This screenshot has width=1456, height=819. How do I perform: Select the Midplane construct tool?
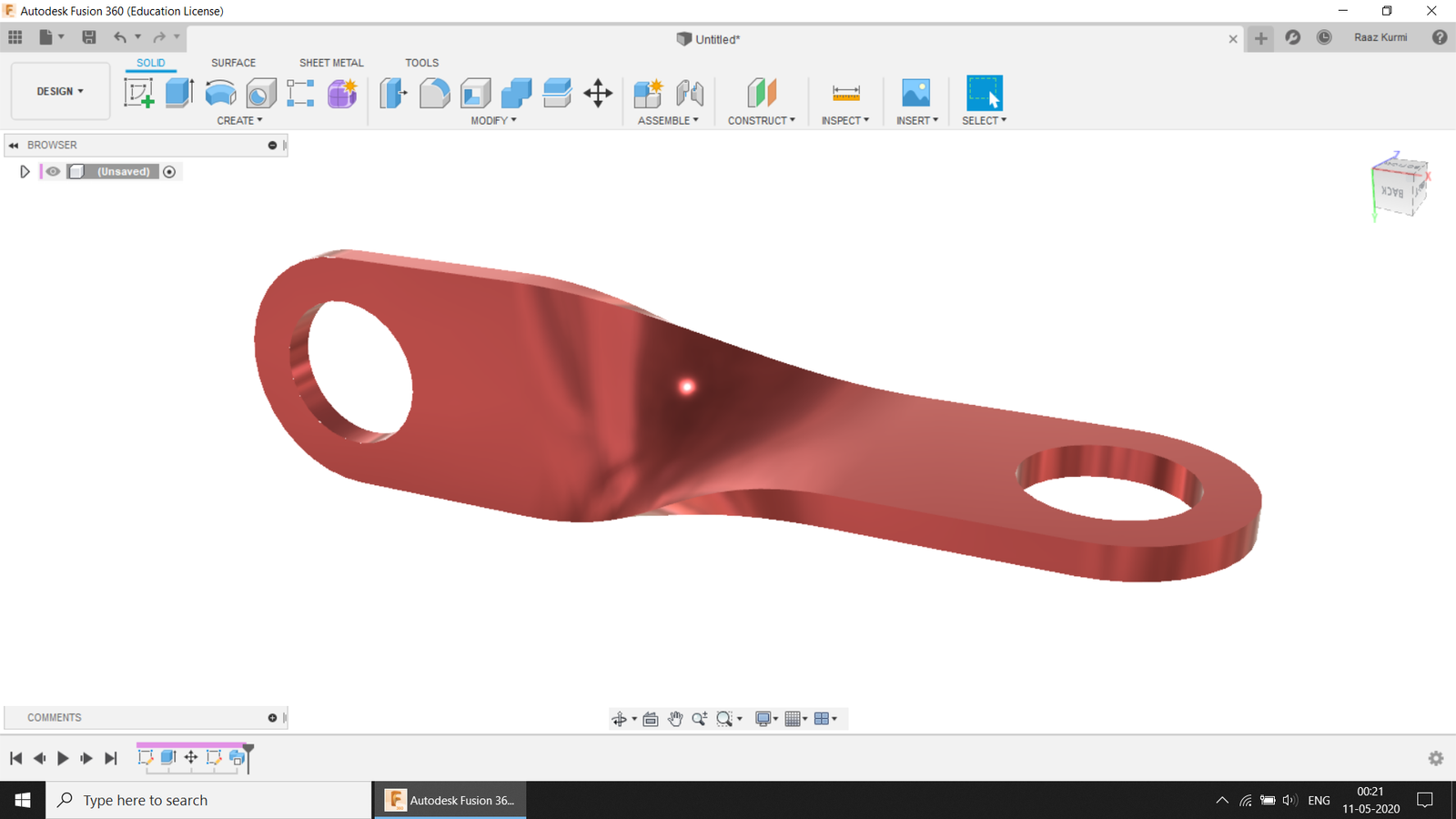tap(762, 93)
